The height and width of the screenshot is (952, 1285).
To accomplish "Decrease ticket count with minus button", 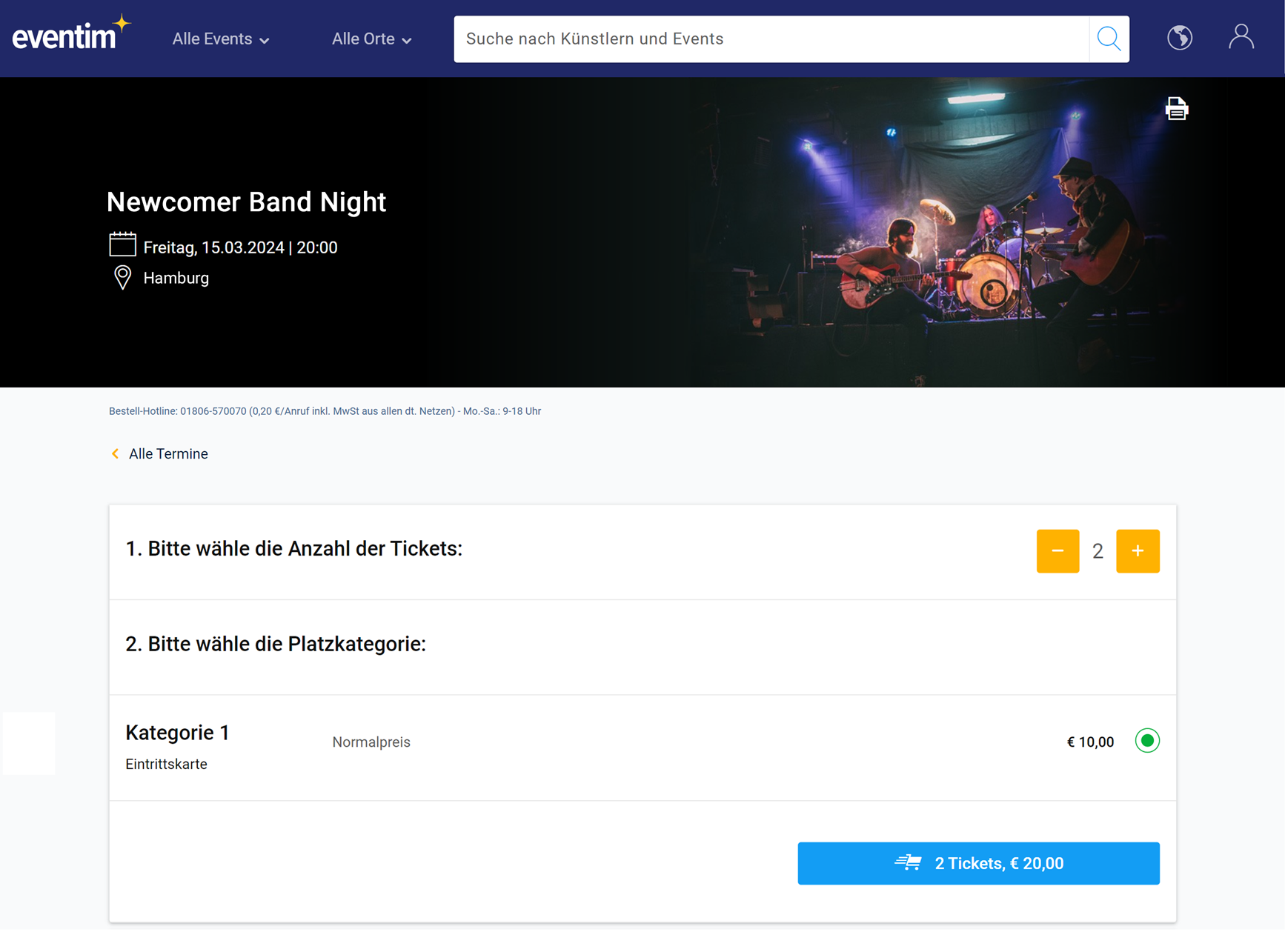I will (1057, 551).
